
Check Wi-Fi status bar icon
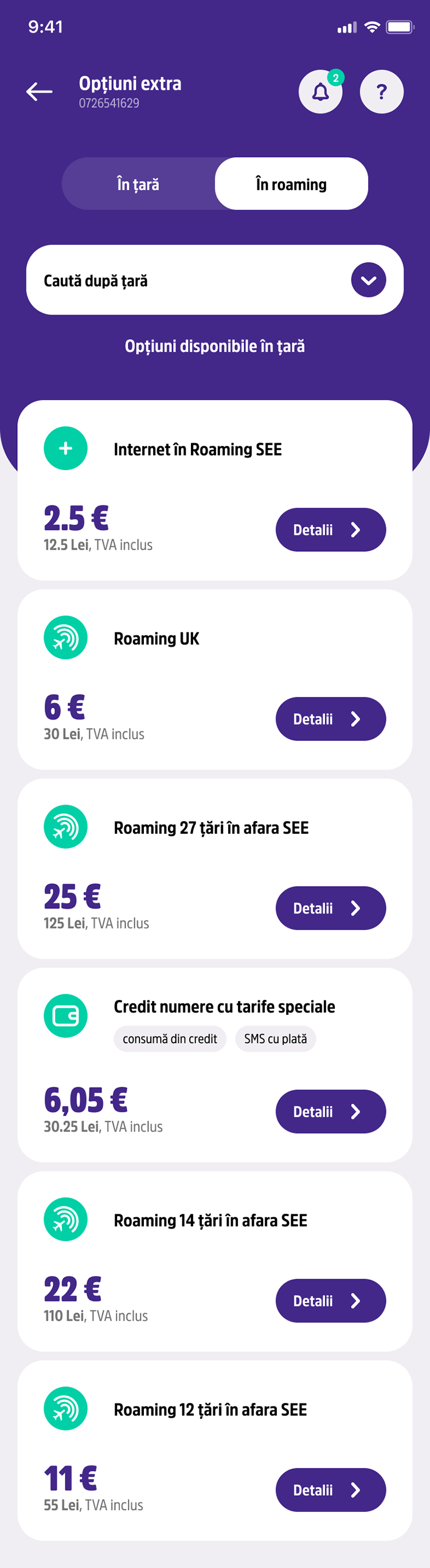tap(372, 27)
